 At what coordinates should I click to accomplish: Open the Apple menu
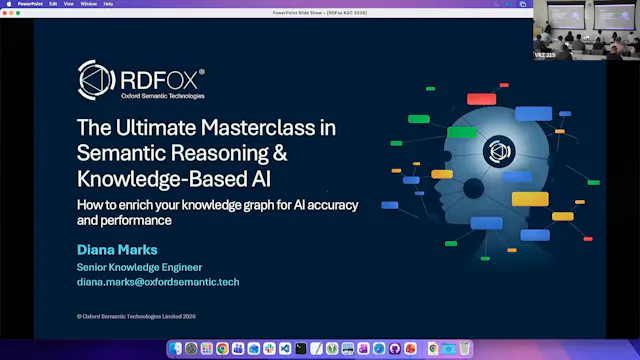(9, 4)
